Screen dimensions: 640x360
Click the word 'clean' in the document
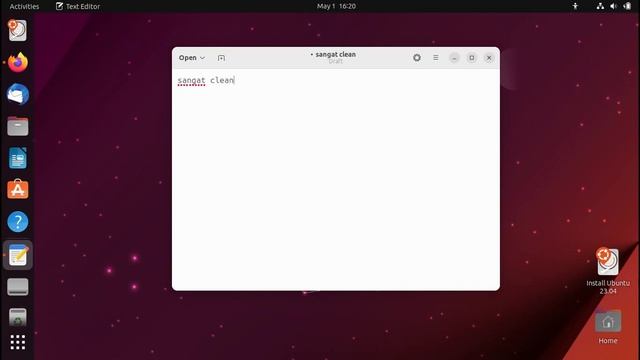coord(222,80)
